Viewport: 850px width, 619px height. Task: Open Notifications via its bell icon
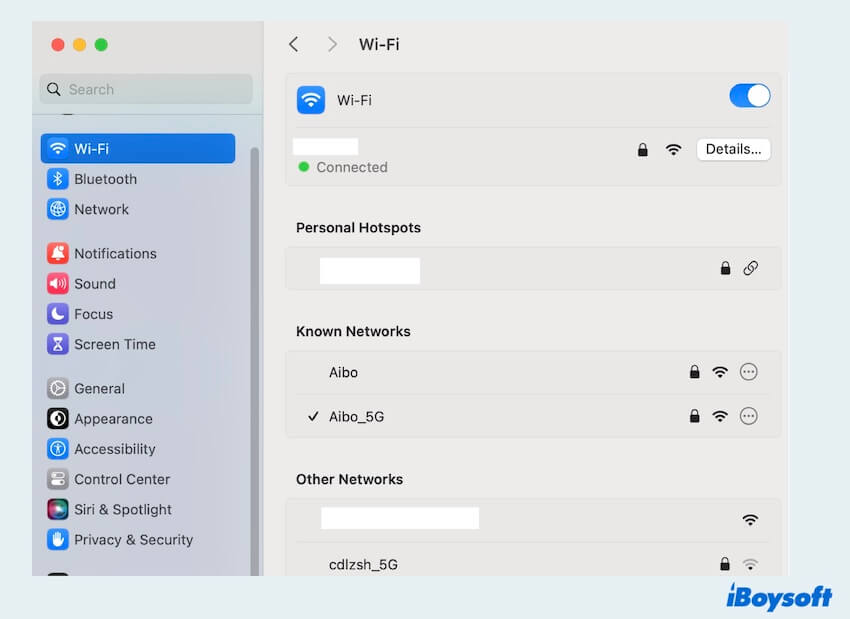[x=58, y=254]
